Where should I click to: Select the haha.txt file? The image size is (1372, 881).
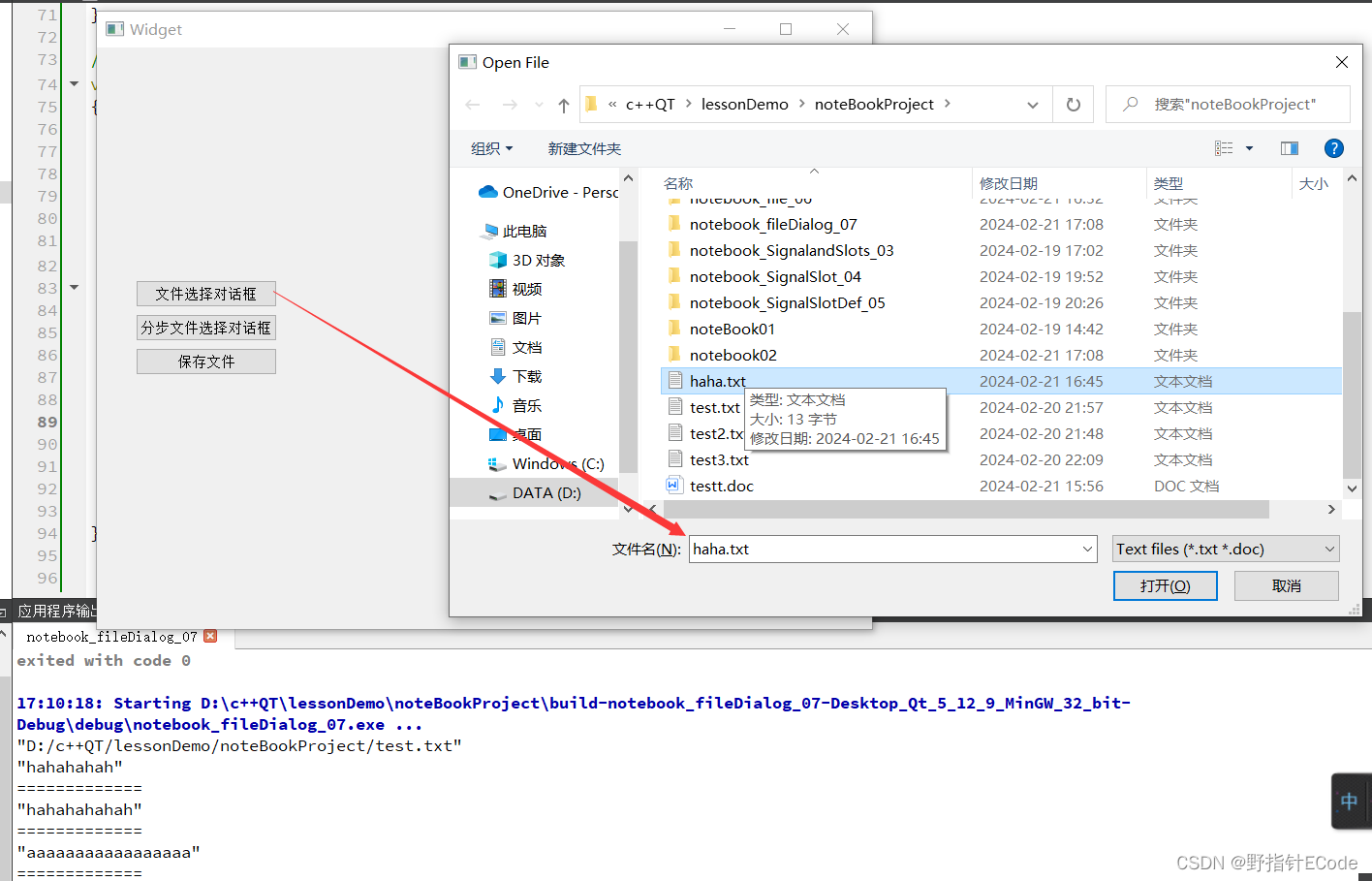(1001, 381)
